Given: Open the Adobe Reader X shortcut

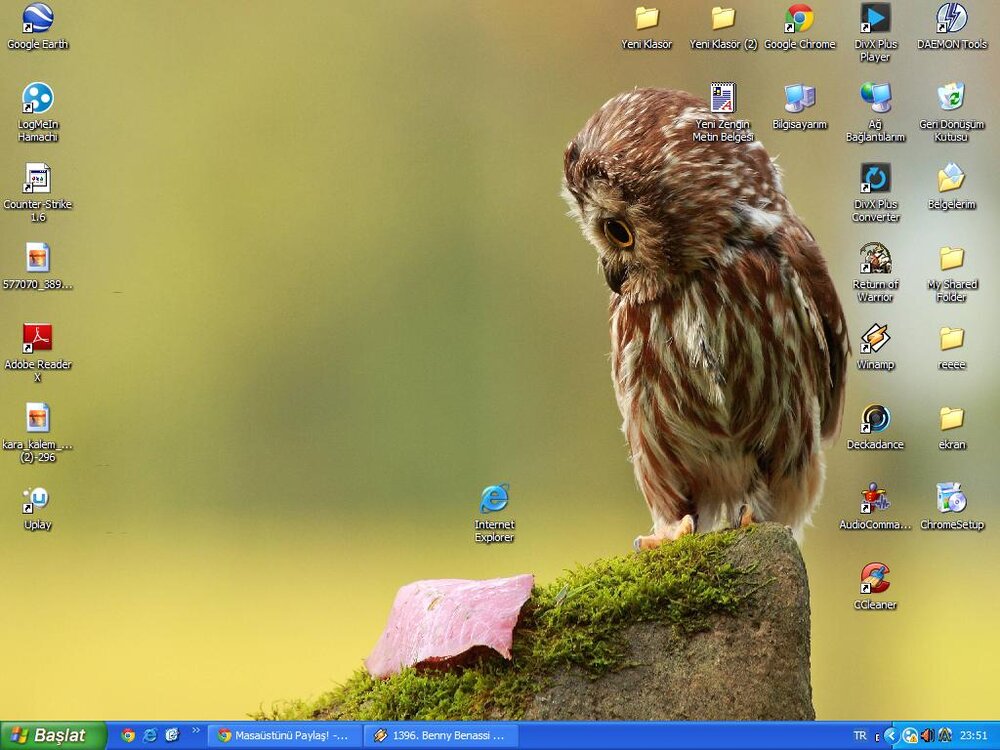Looking at the screenshot, I should tap(37, 339).
